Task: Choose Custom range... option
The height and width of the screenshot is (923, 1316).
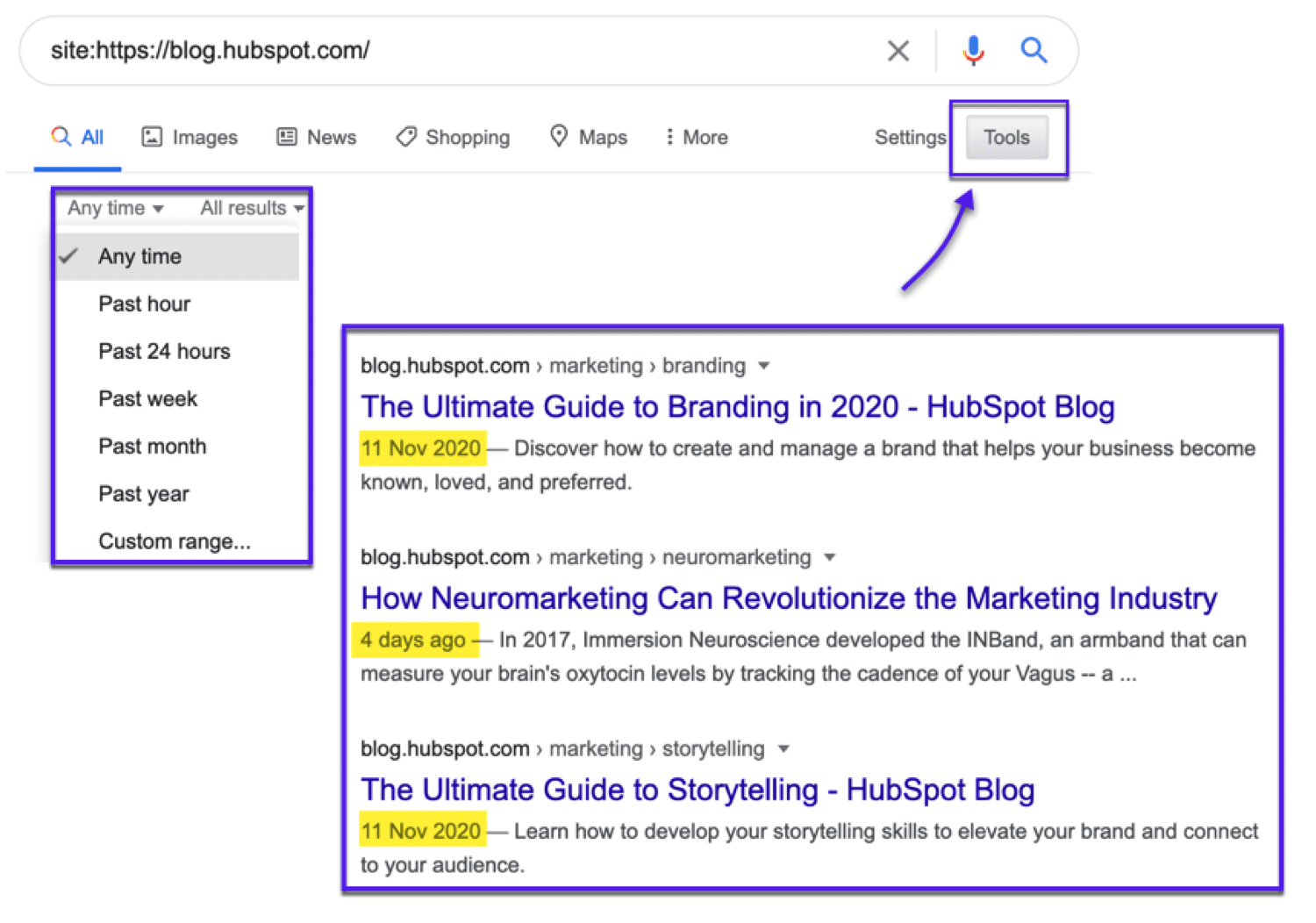Action: coord(174,541)
